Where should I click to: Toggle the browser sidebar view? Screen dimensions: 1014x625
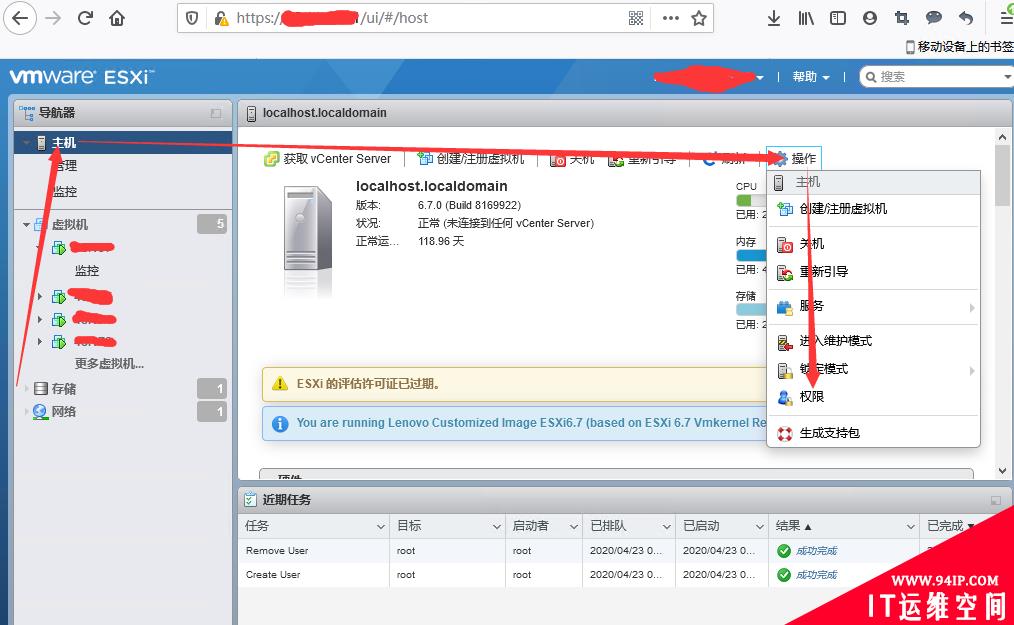[837, 18]
